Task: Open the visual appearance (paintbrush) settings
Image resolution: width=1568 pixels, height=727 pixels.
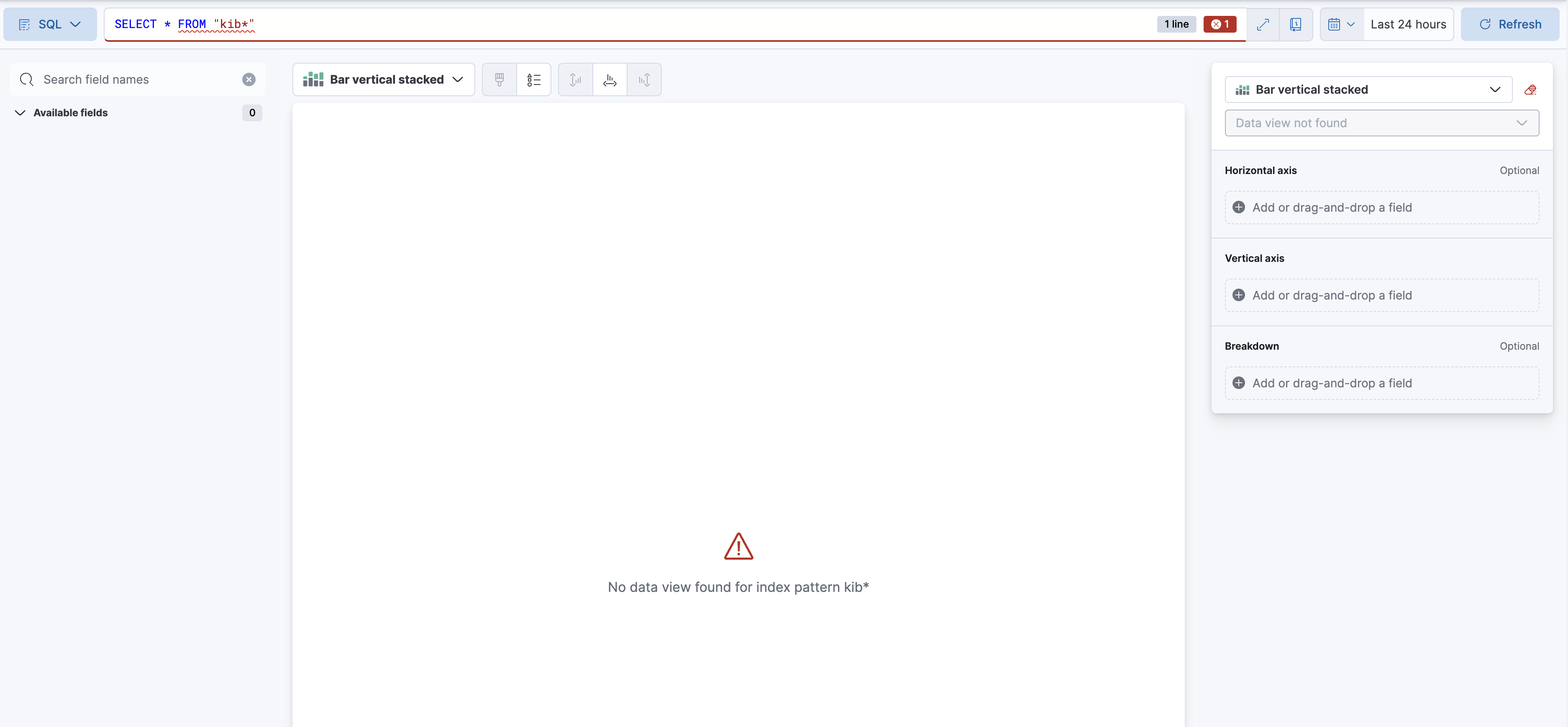Action: point(499,79)
